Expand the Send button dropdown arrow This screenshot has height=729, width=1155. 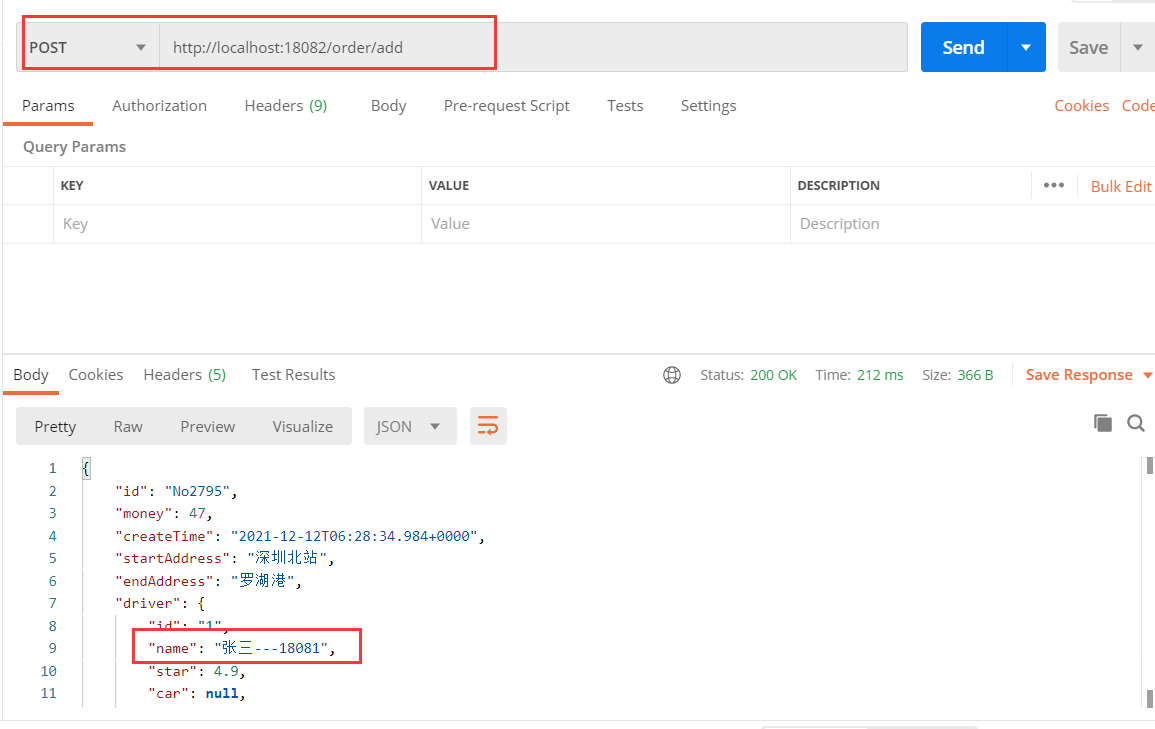[1025, 47]
